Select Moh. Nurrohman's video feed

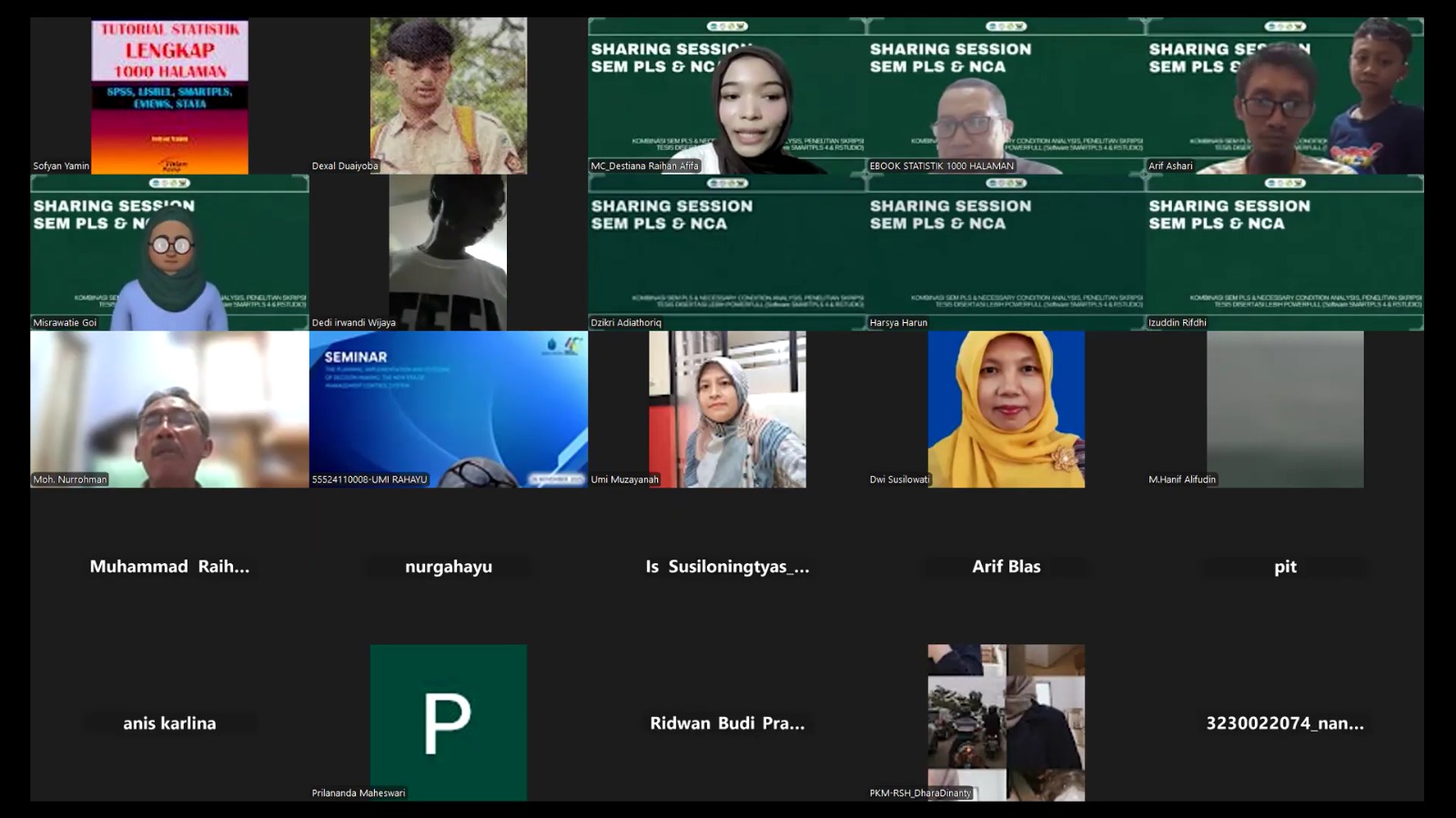169,409
